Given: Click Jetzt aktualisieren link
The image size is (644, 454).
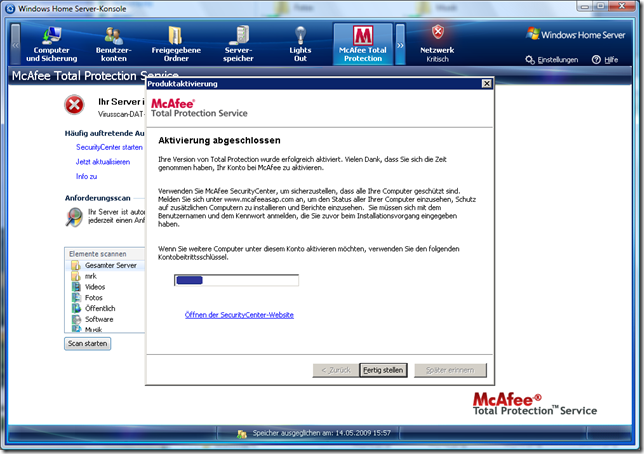Looking at the screenshot, I should (x=103, y=162).
